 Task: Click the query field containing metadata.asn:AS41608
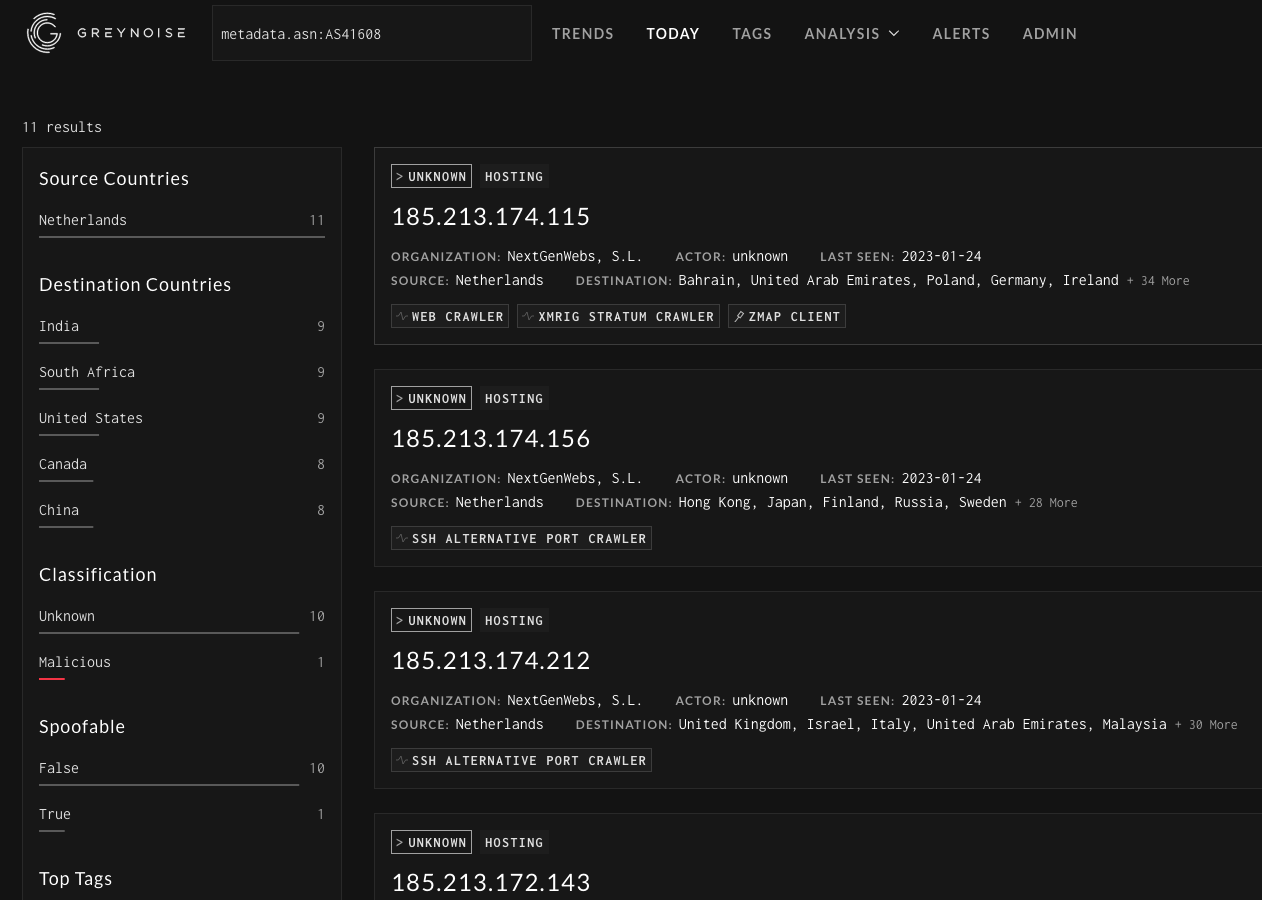point(372,33)
